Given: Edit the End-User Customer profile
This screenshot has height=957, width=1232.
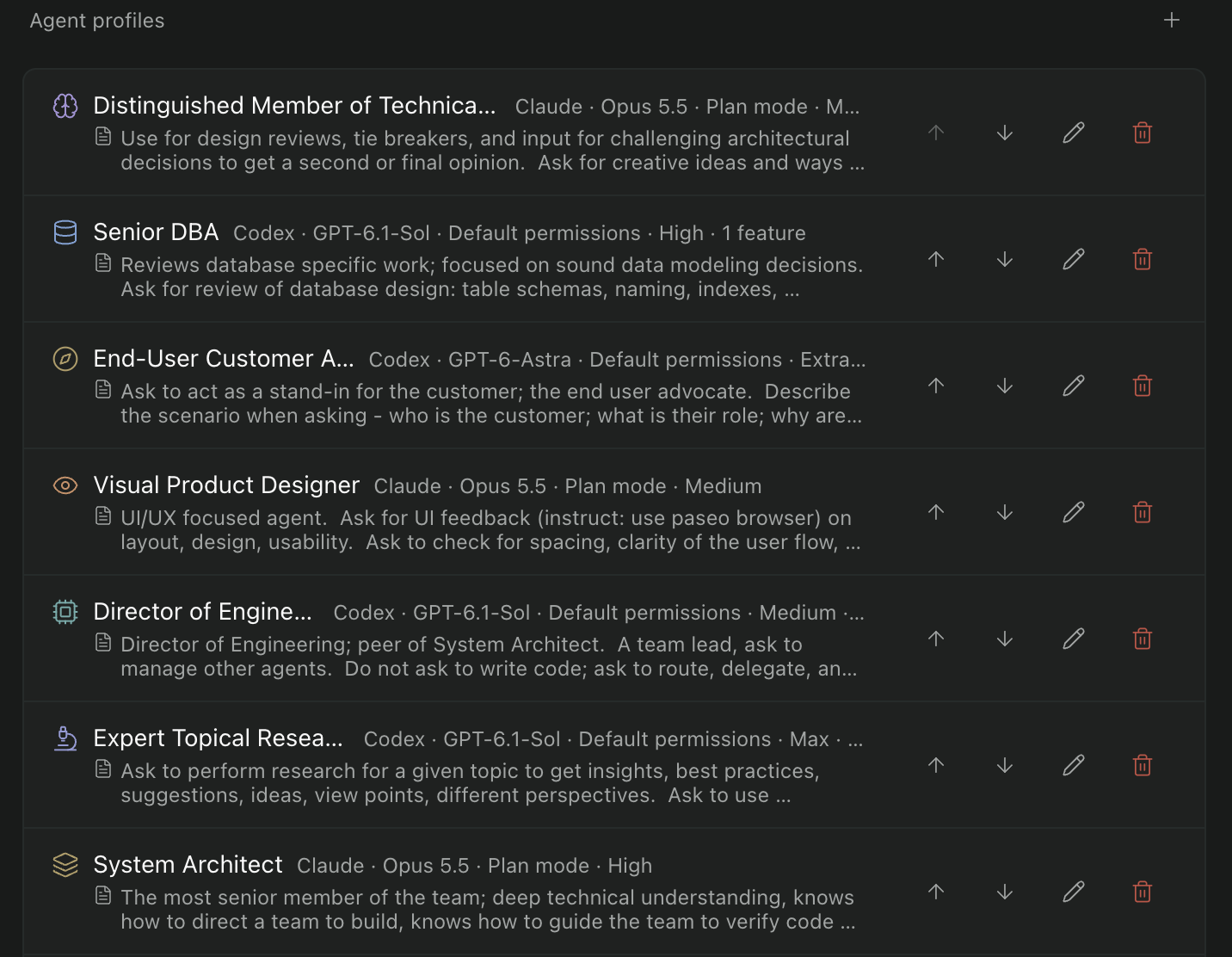Looking at the screenshot, I should pyautogui.click(x=1074, y=386).
